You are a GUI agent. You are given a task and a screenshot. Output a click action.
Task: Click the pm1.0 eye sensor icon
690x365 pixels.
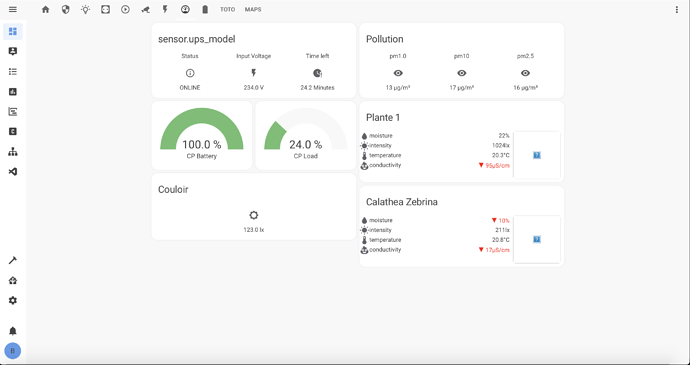pyautogui.click(x=398, y=73)
